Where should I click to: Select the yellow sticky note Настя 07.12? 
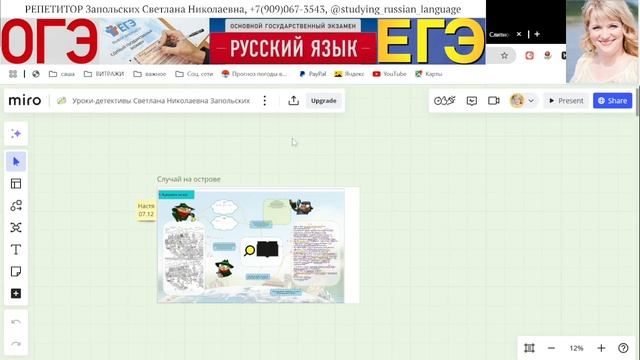[146, 210]
